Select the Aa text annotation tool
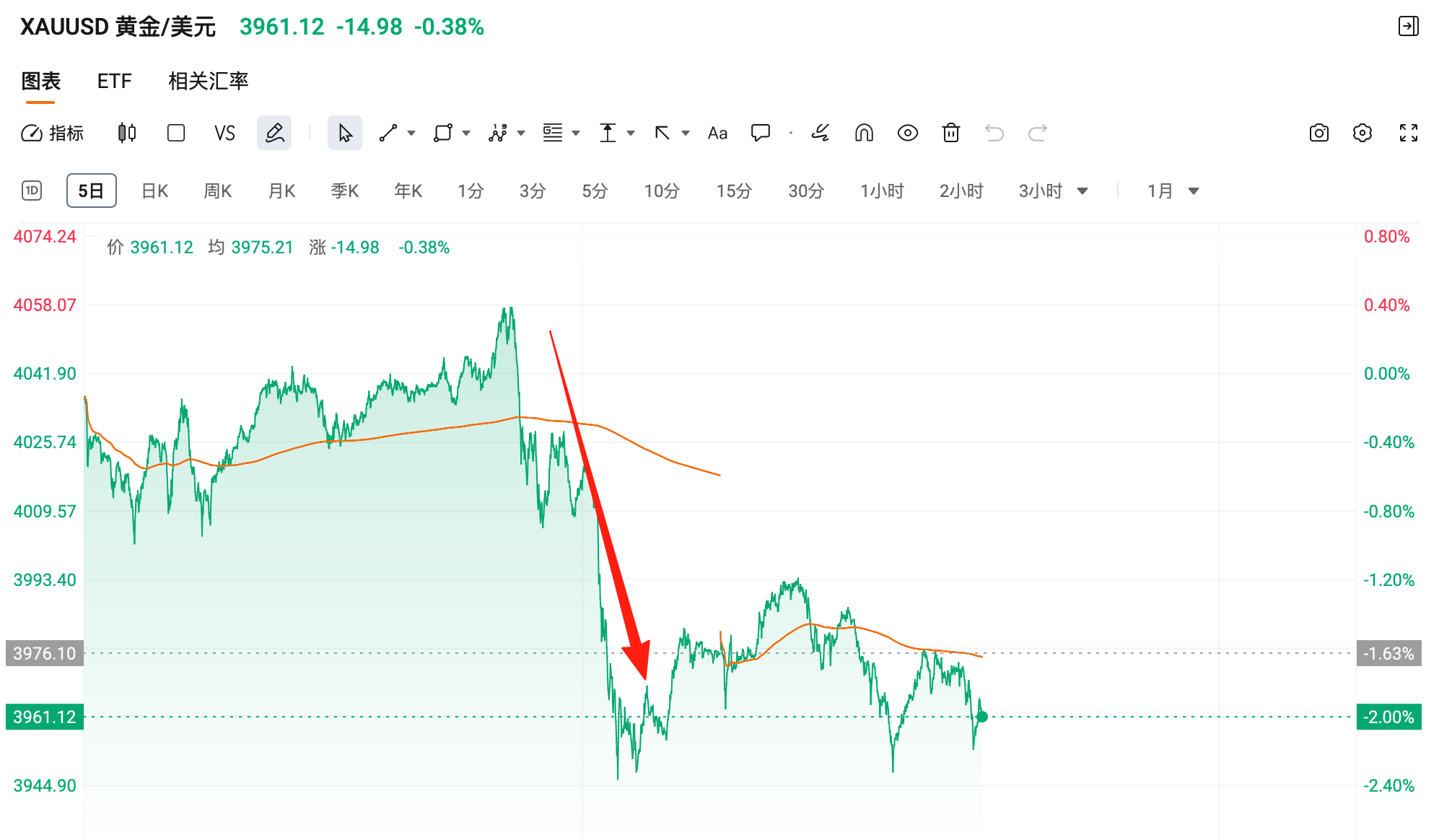Screen dimensions: 1439x840 [x=717, y=133]
